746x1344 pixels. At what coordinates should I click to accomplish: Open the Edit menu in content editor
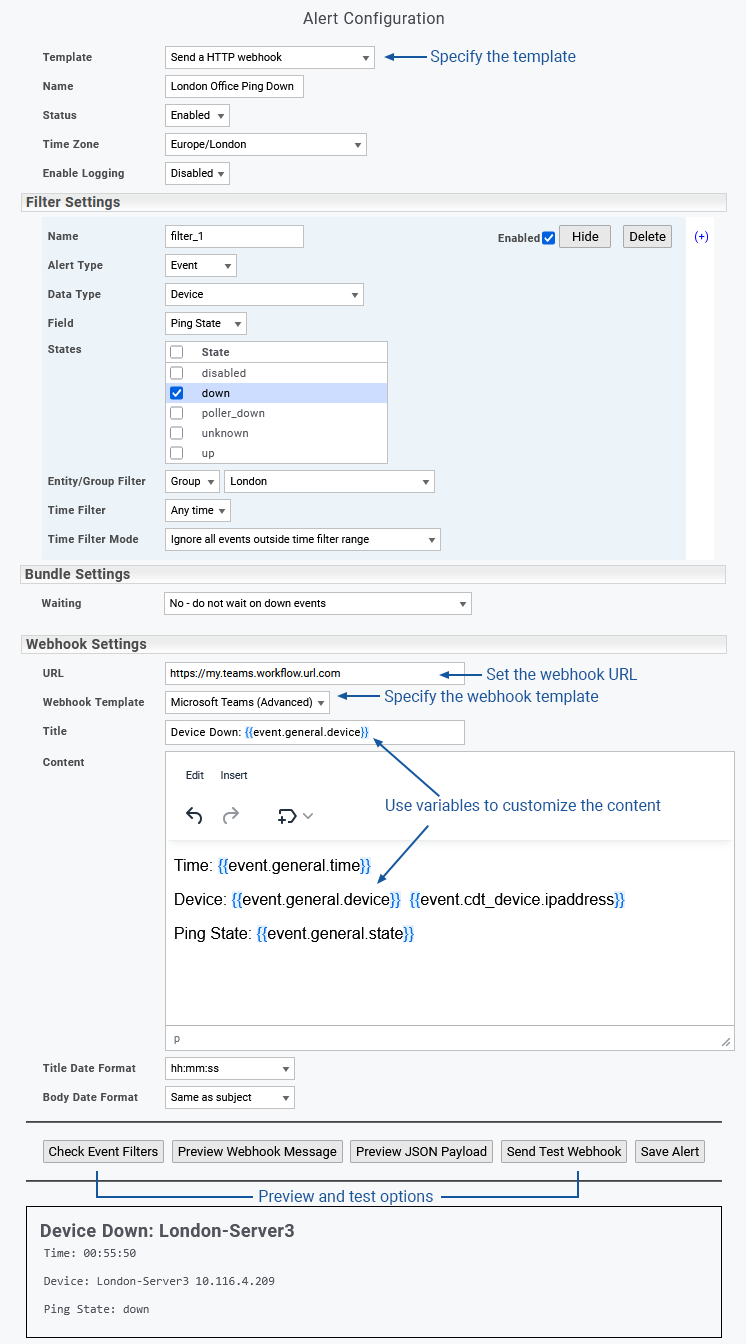[195, 775]
